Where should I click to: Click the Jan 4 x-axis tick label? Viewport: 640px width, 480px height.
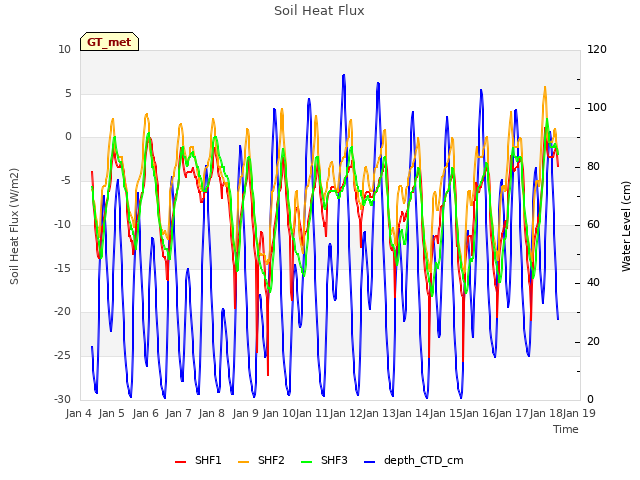tap(78, 413)
